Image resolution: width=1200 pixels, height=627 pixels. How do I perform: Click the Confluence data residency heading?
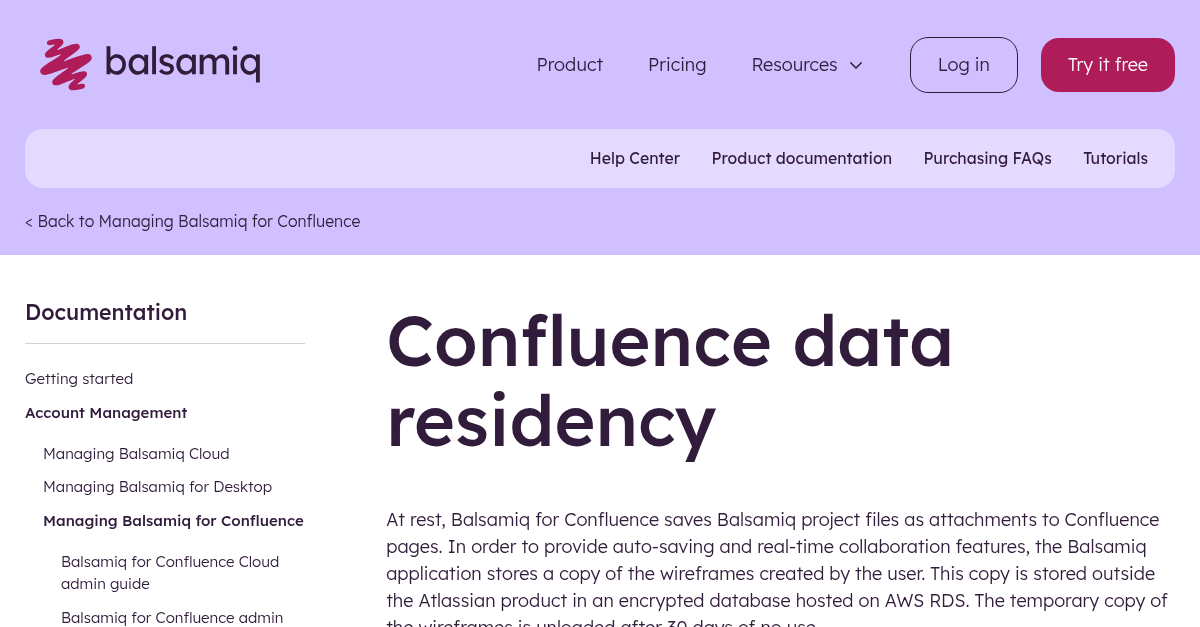[670, 381]
